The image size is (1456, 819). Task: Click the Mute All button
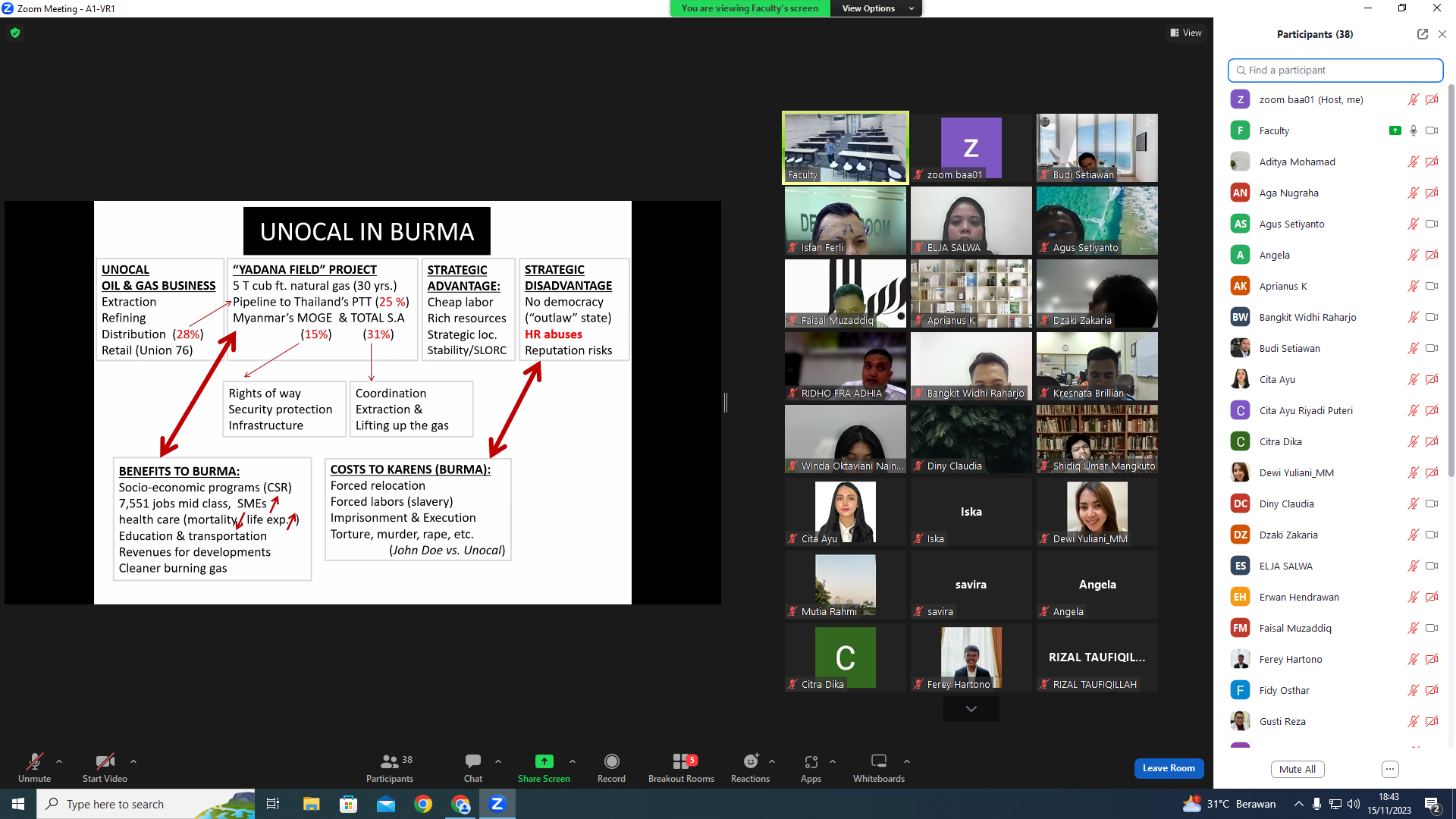1298,769
